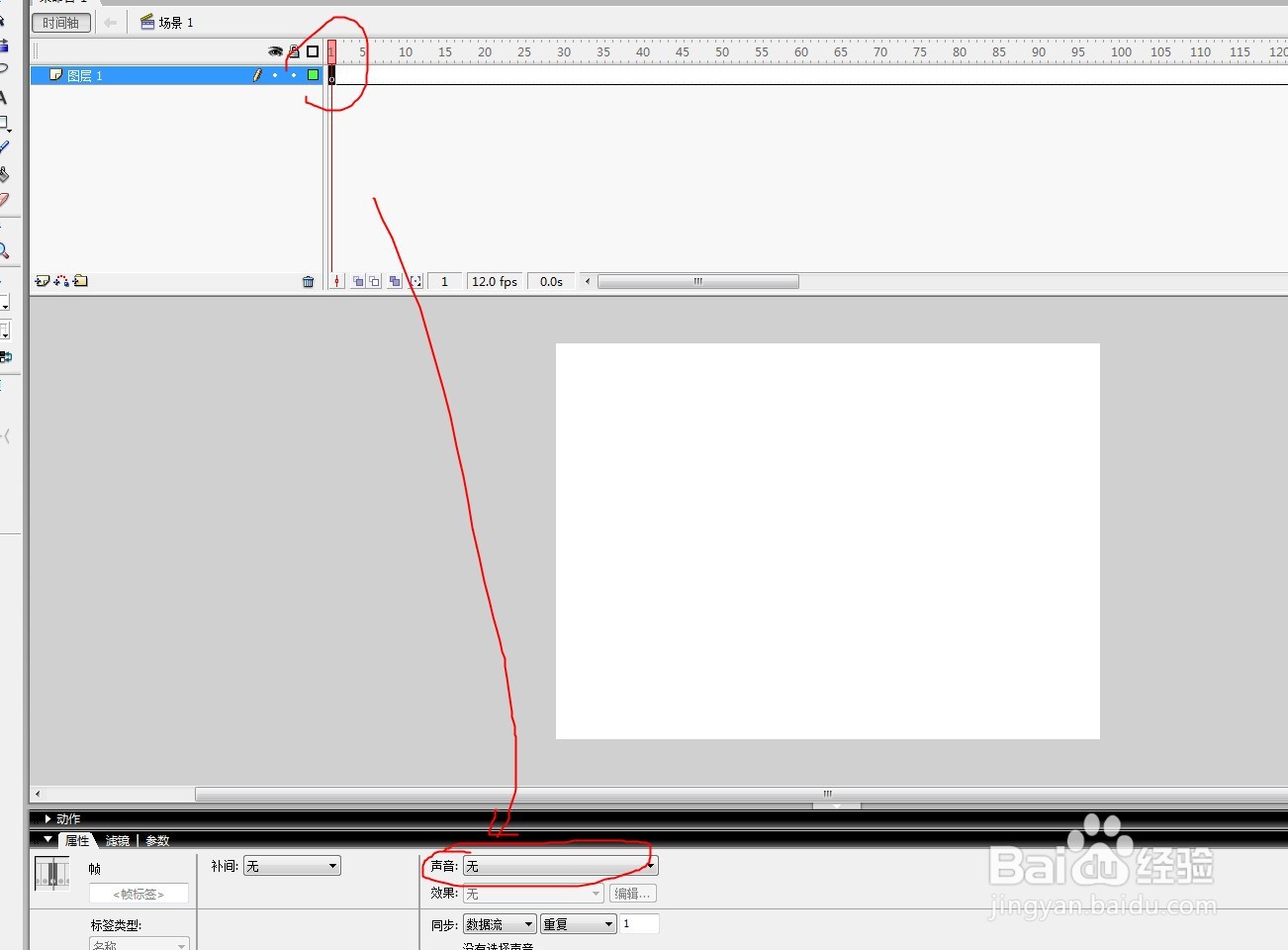Click frame 60 on the timeline ruler
Image resolution: width=1288 pixels, height=950 pixels.
pos(801,51)
